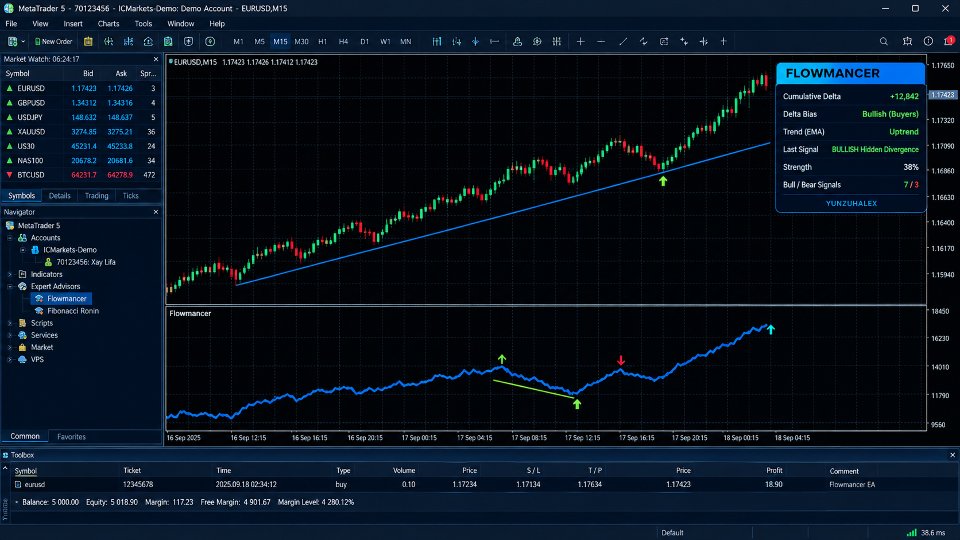
Task: Click the grid toolbar icon left of zoom in
Action: click(557, 42)
